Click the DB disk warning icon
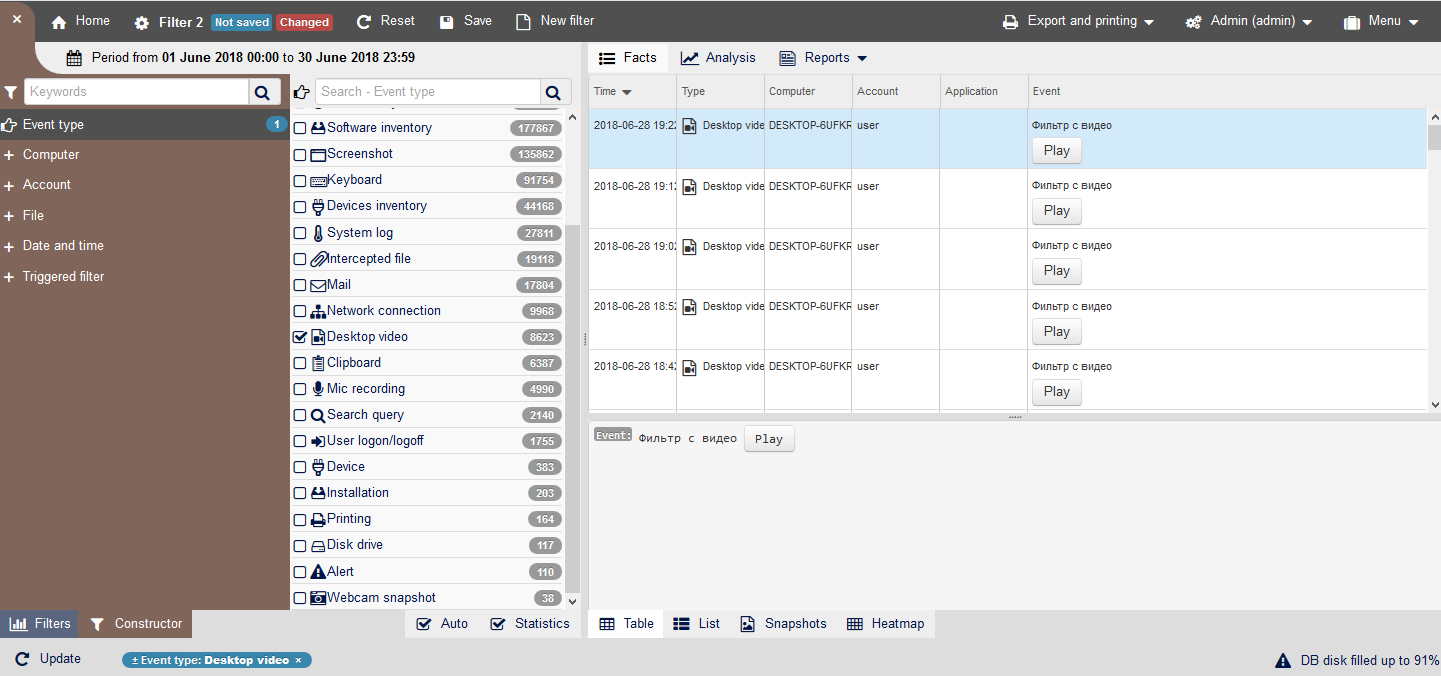This screenshot has height=676, width=1441. (x=1283, y=661)
